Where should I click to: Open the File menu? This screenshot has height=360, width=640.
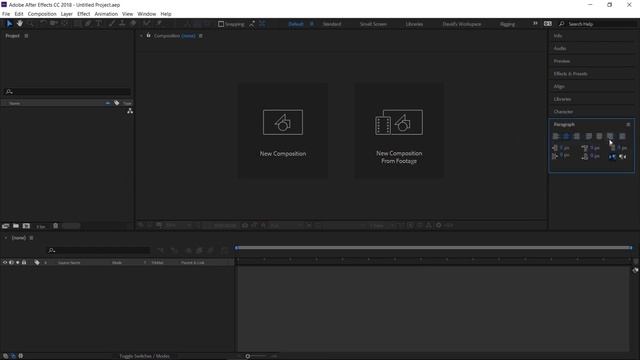coord(6,14)
